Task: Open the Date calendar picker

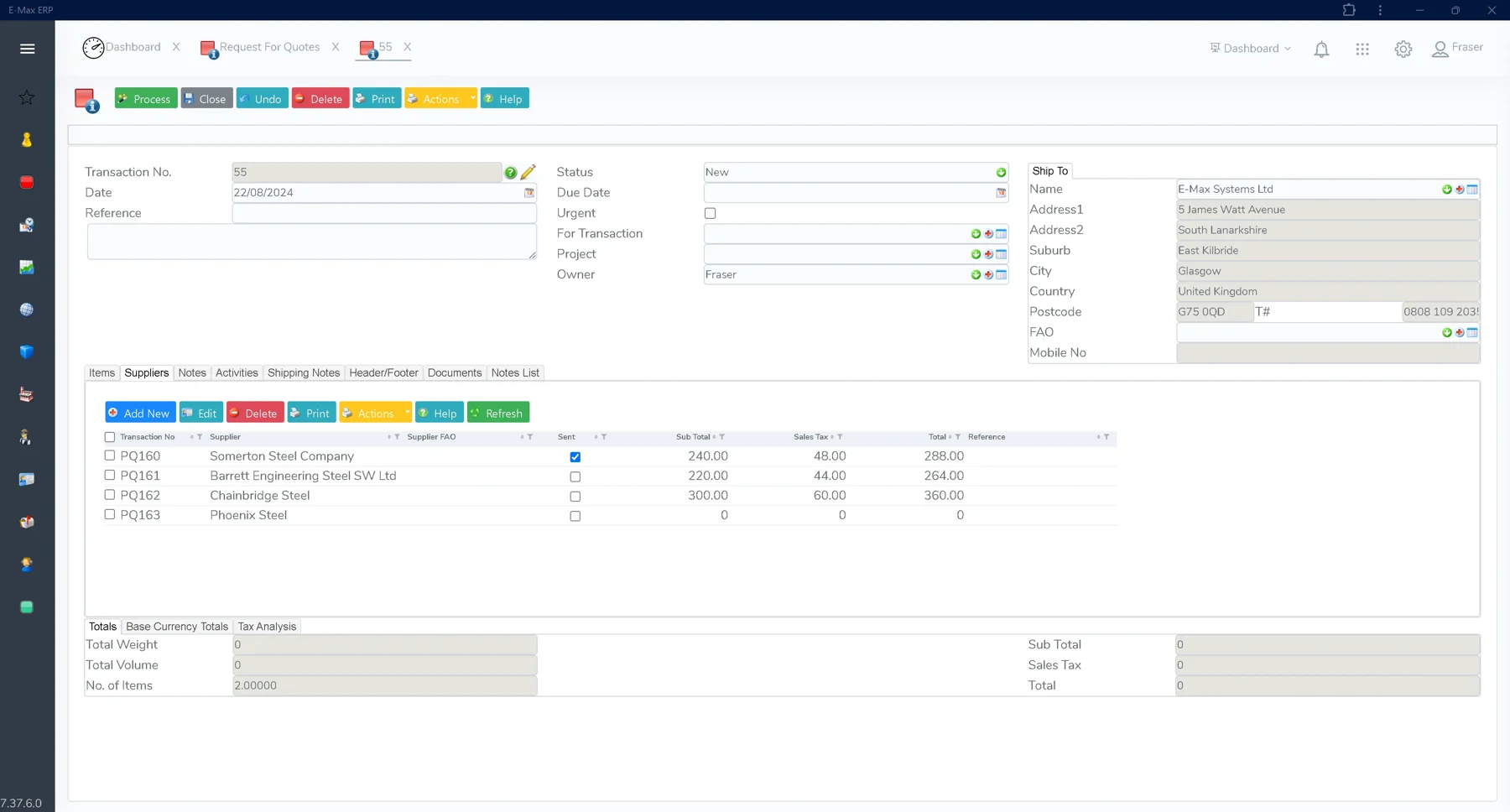Action: pos(529,193)
